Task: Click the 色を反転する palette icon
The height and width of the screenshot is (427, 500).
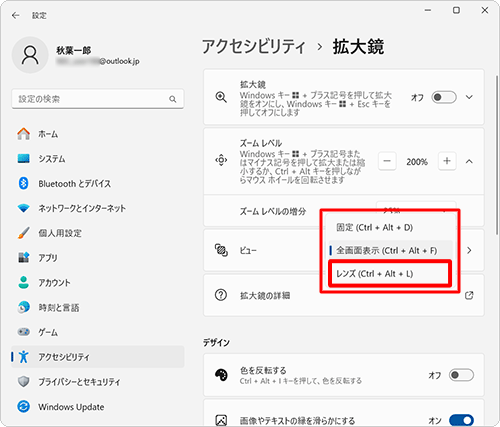Action: (x=221, y=375)
